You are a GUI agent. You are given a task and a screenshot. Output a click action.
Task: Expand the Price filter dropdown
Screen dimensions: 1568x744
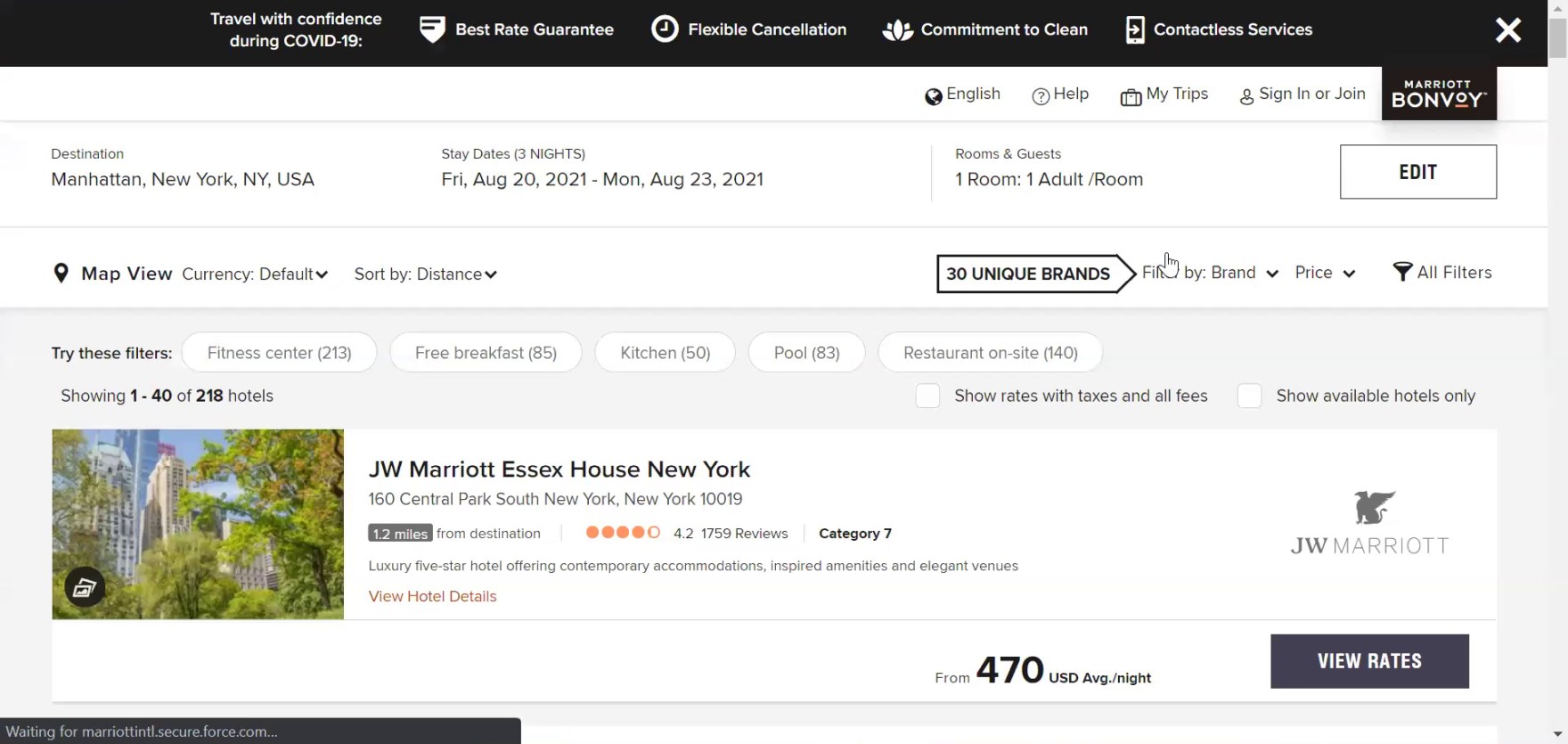1325,273
